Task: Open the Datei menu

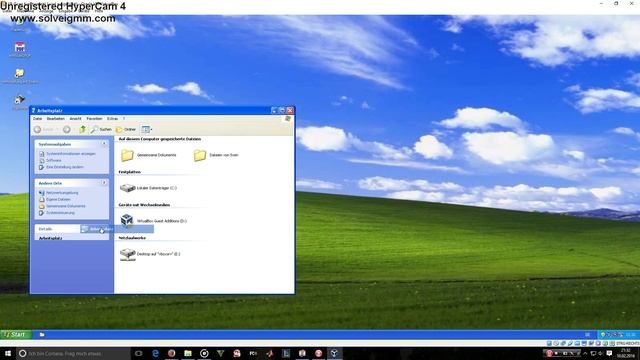Action: 38,119
